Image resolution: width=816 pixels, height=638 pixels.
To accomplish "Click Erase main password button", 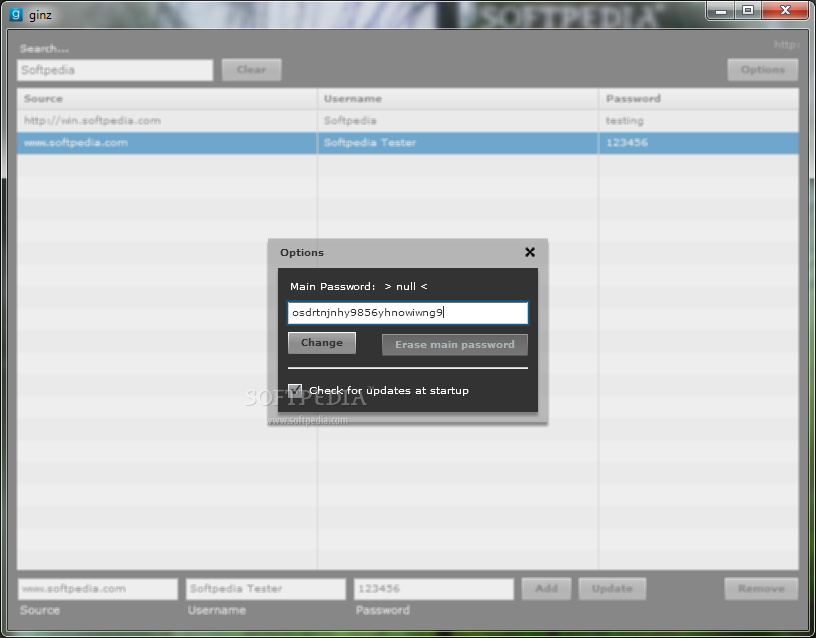I will pos(454,344).
